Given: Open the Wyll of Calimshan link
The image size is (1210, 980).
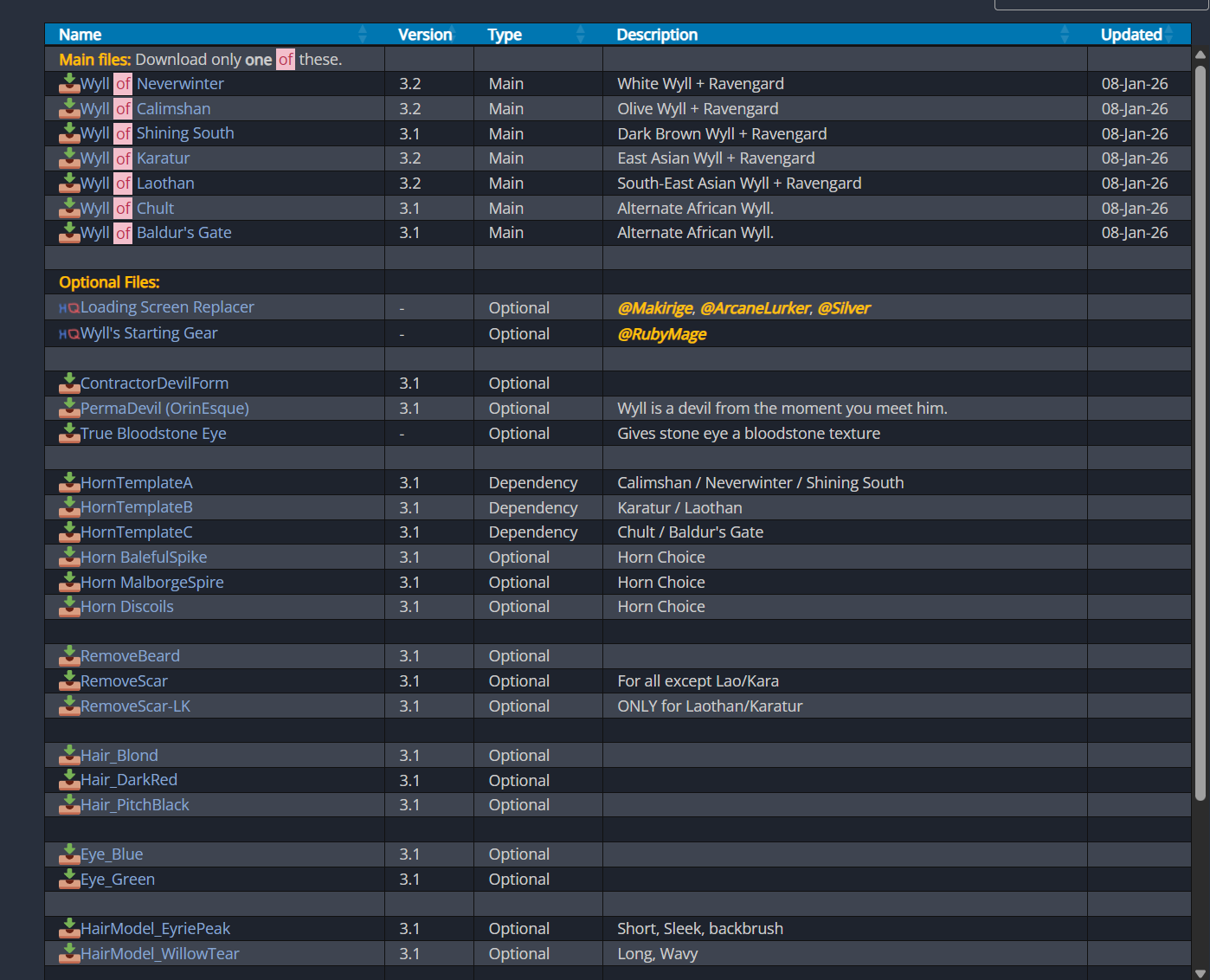Looking at the screenshot, I should (145, 109).
